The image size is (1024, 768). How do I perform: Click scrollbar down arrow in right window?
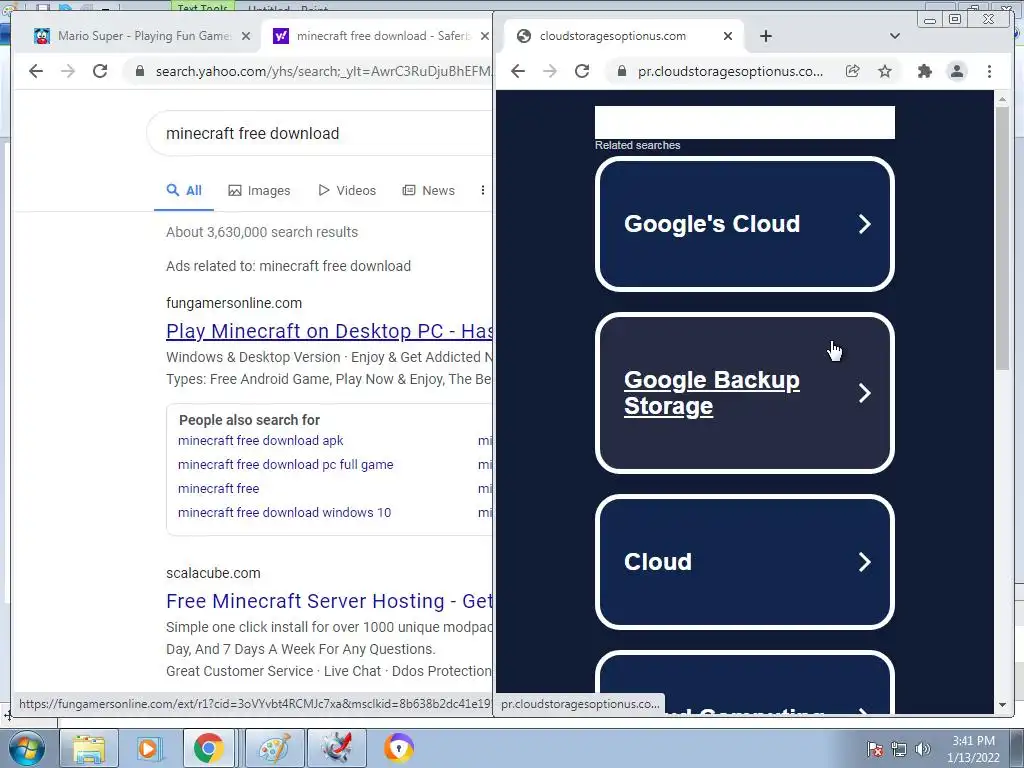[1002, 705]
